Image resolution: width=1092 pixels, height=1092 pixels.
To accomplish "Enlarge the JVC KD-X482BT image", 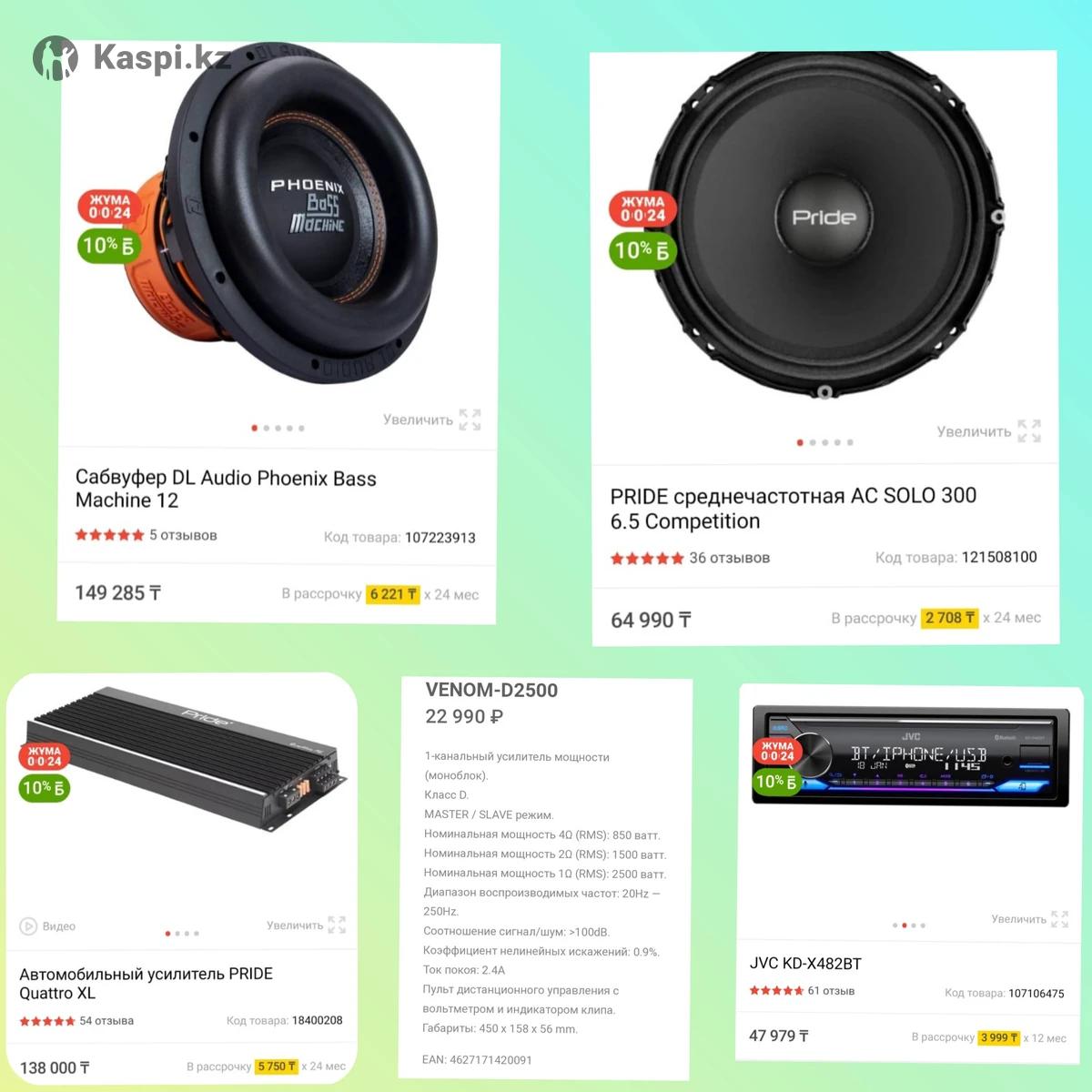I will click(x=1029, y=919).
